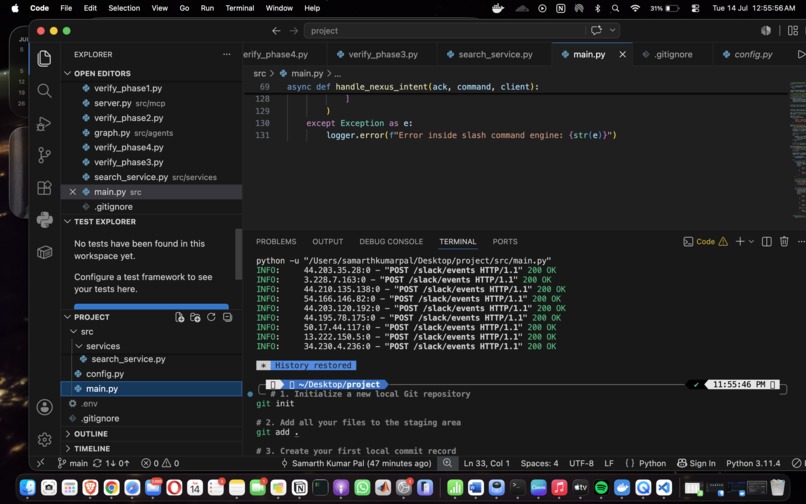Switch to the search_service.py tab

(494, 55)
